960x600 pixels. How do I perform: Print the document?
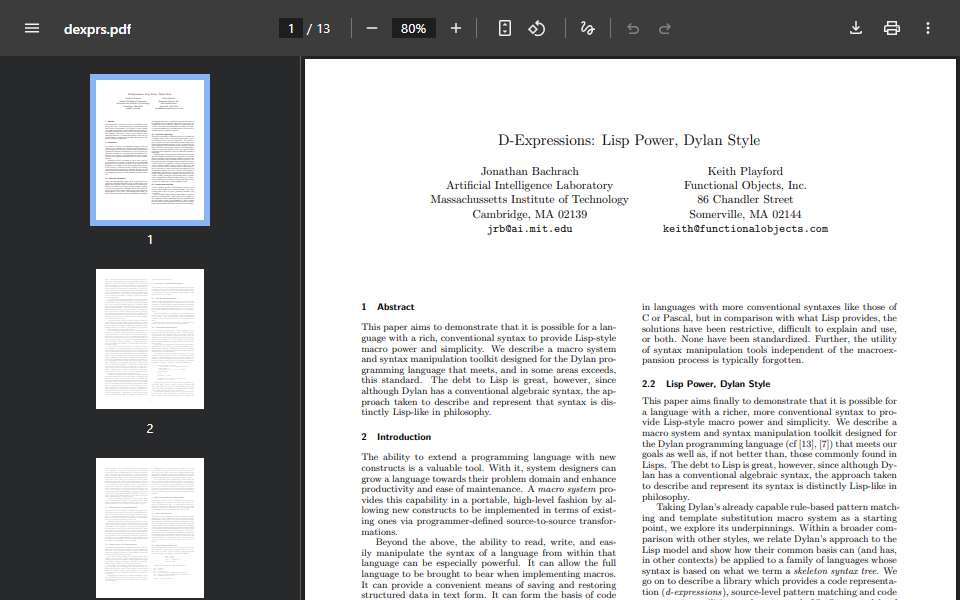891,28
